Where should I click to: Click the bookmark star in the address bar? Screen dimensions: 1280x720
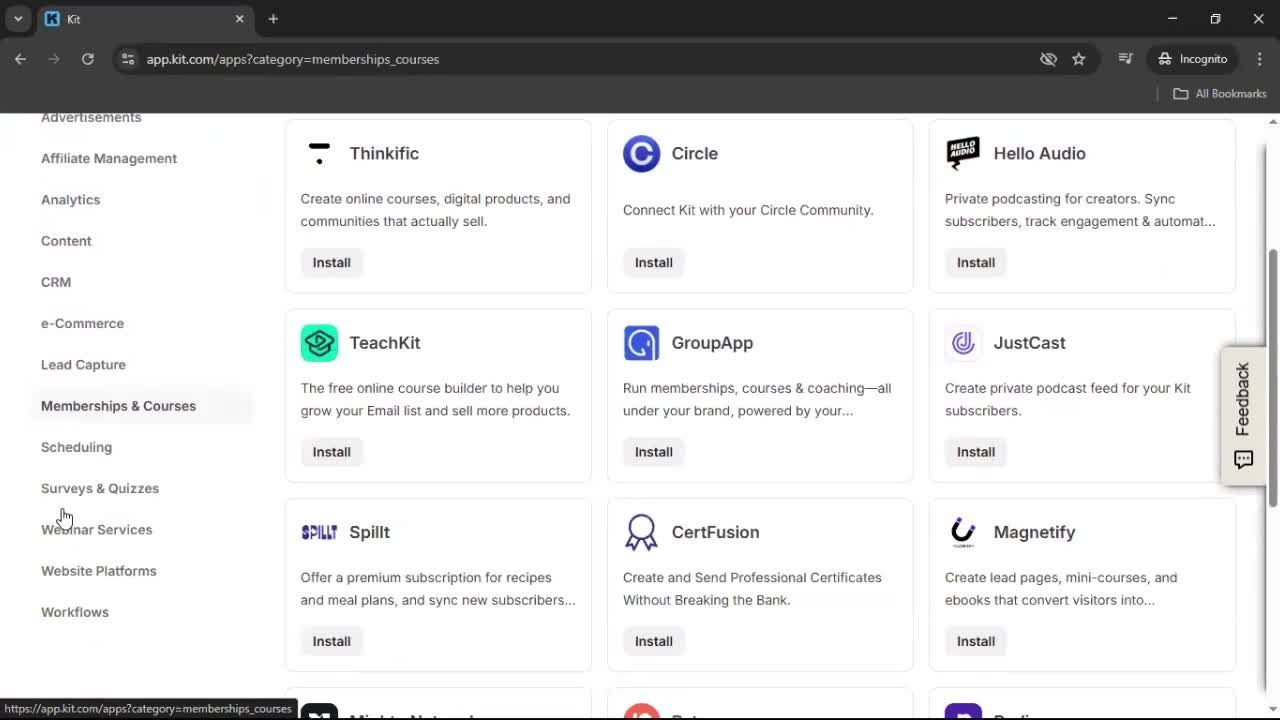[x=1079, y=59]
